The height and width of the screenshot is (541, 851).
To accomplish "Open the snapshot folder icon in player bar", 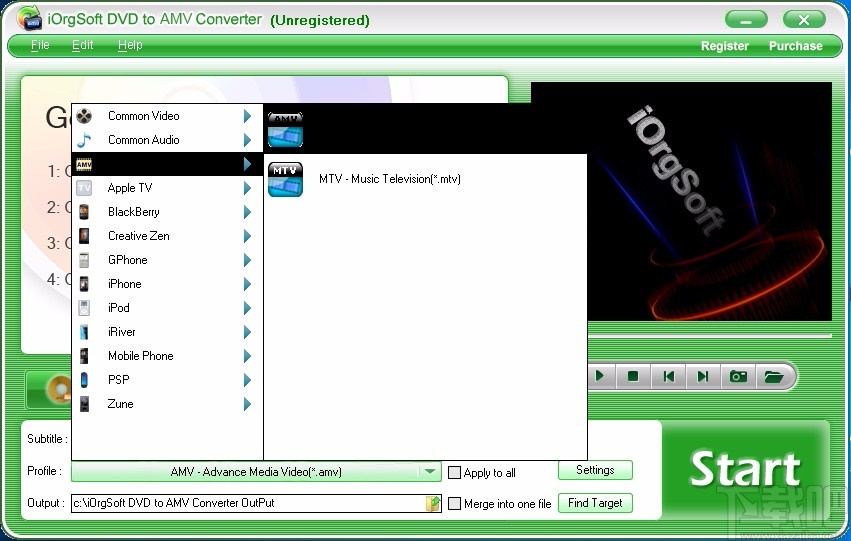I will (773, 376).
